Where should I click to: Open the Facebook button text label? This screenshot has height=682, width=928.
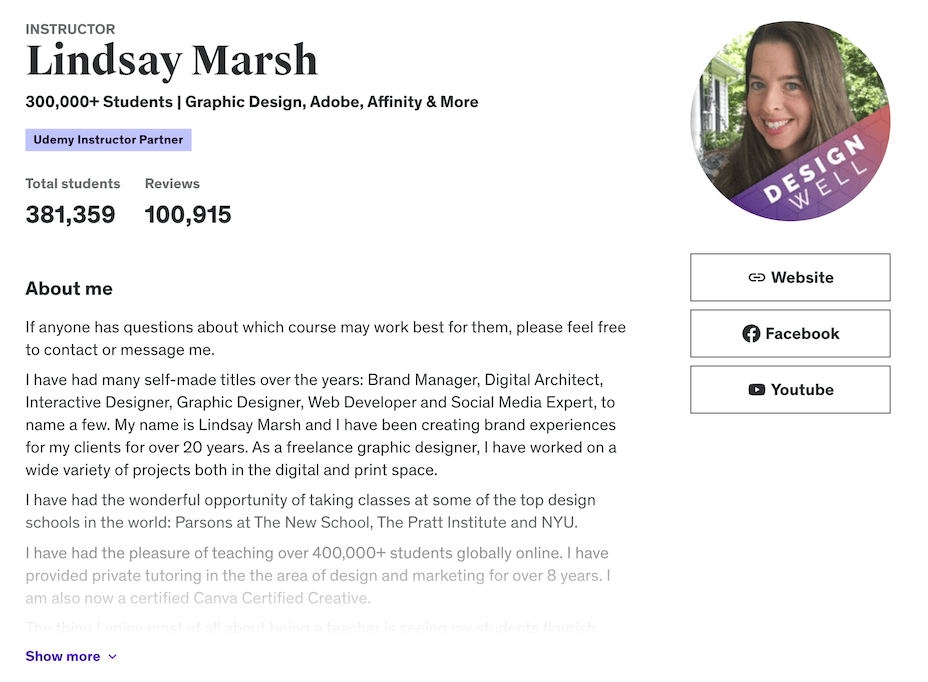tap(802, 334)
